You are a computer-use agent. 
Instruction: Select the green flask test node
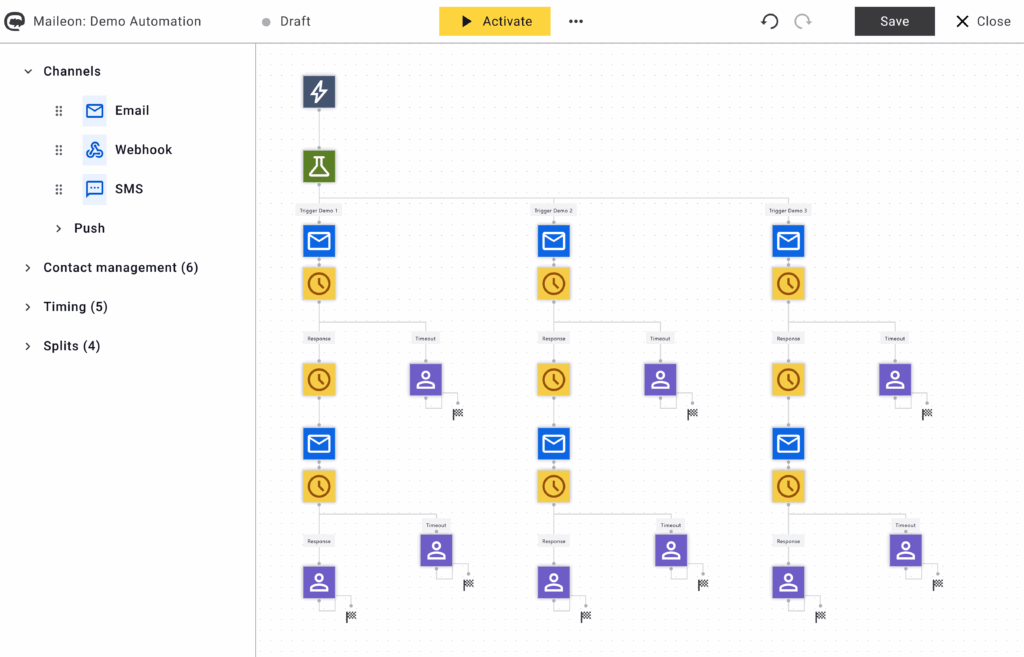[x=319, y=166]
